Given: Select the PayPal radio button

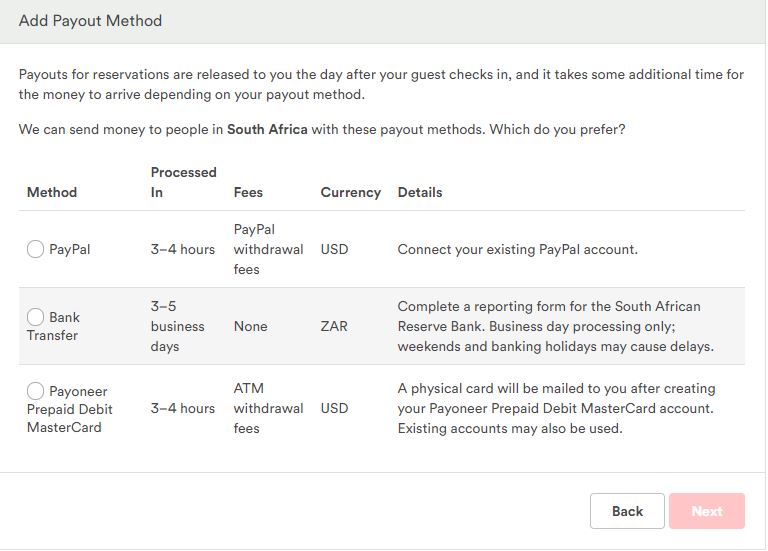Looking at the screenshot, I should pyautogui.click(x=36, y=249).
